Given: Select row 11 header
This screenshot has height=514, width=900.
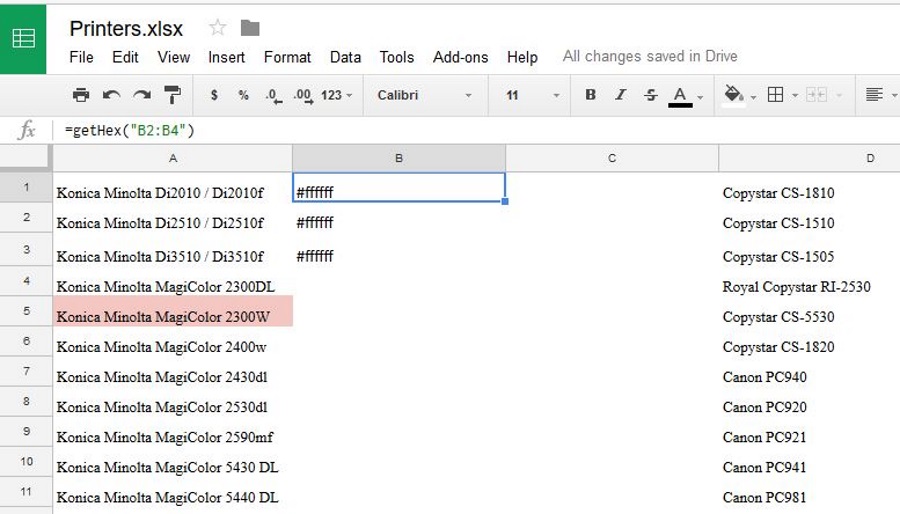Looking at the screenshot, I should click(26, 492).
